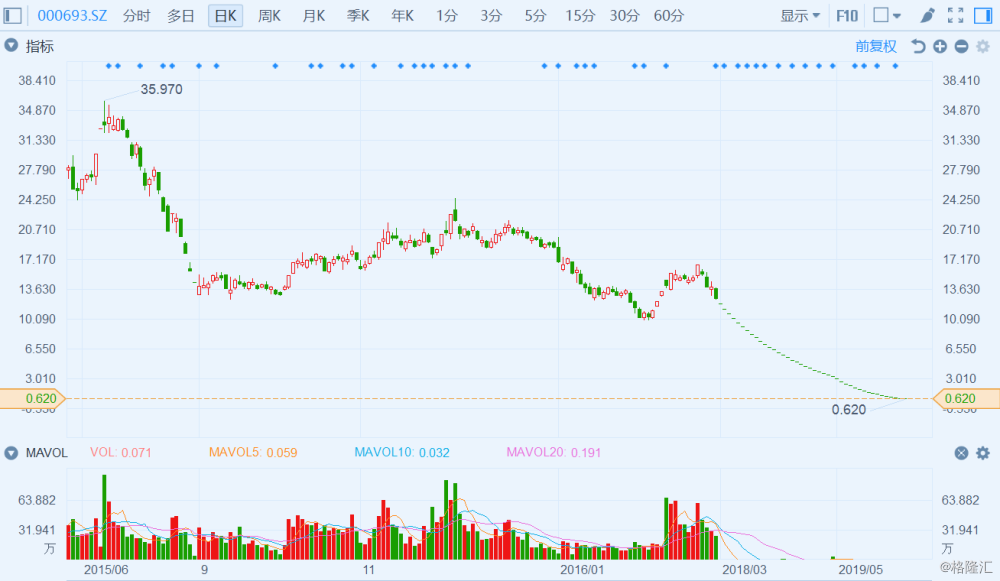Image resolution: width=1000 pixels, height=581 pixels.
Task: Select the 月K monthly candlestick tab
Action: (314, 15)
